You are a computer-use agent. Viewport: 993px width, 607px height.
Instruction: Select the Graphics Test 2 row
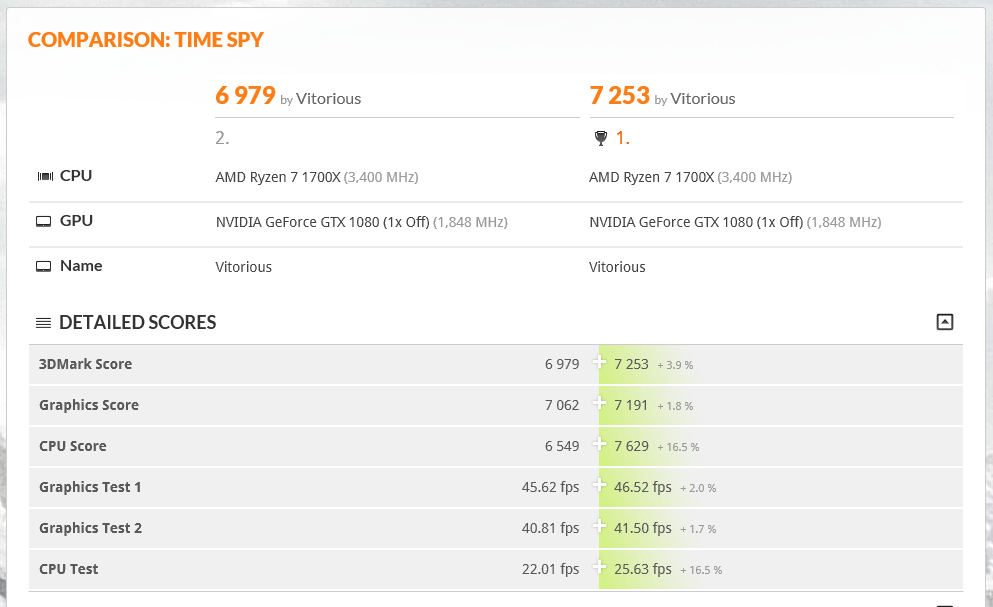coord(496,528)
